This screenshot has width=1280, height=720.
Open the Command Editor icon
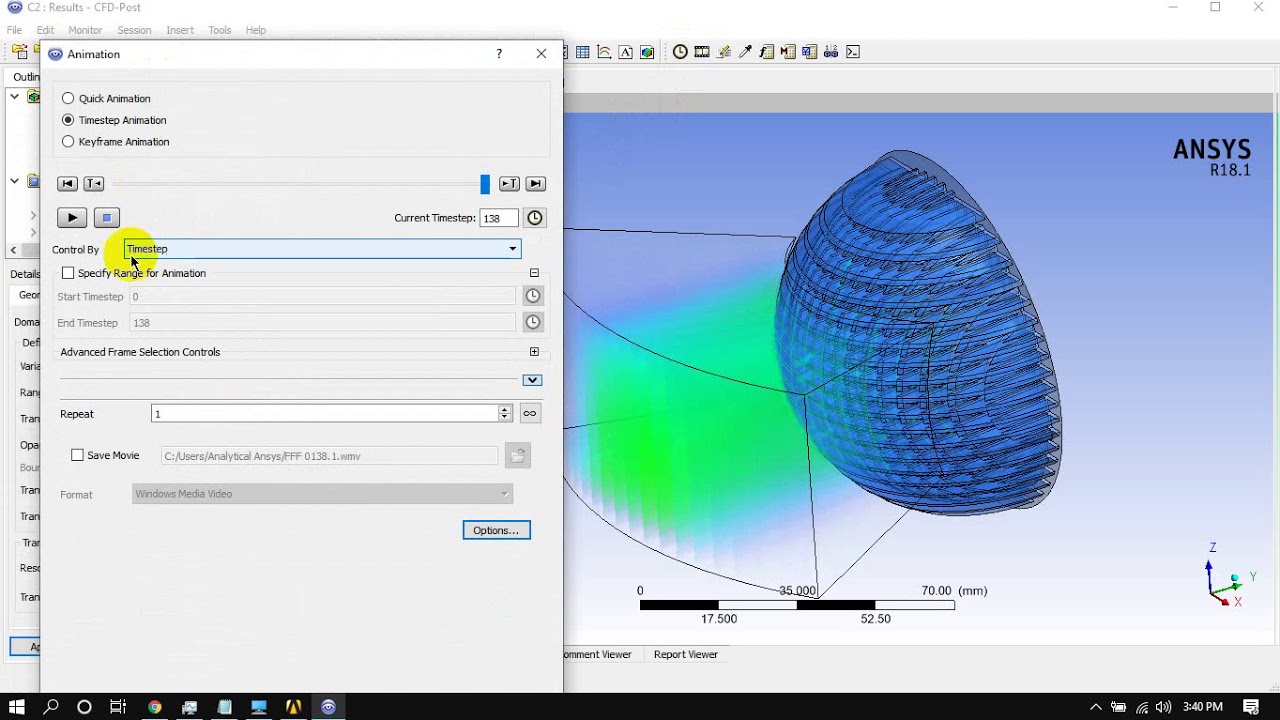(x=853, y=52)
